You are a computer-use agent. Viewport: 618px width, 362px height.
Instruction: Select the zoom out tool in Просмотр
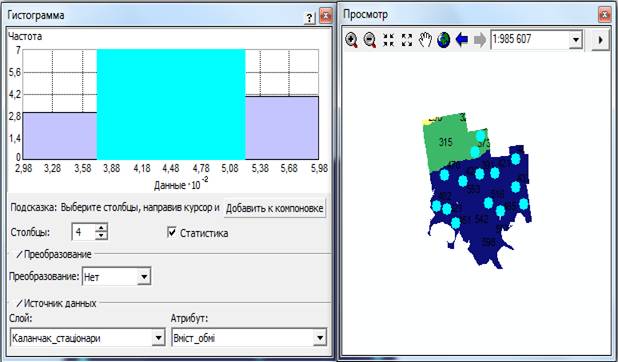pos(370,40)
